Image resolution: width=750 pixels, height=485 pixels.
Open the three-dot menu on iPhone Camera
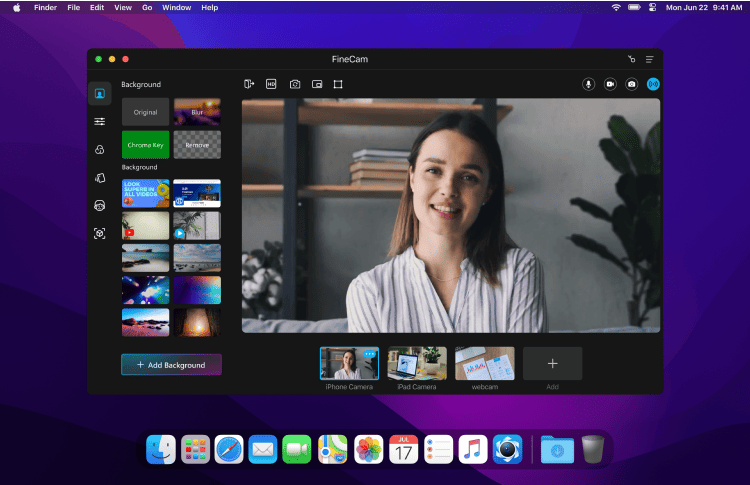pyautogui.click(x=370, y=354)
